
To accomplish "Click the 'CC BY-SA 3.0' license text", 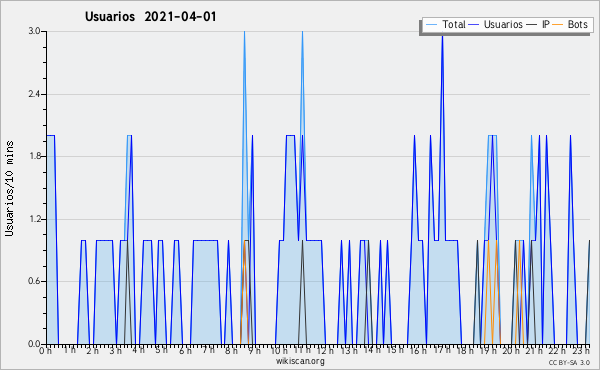I will pos(569,362).
